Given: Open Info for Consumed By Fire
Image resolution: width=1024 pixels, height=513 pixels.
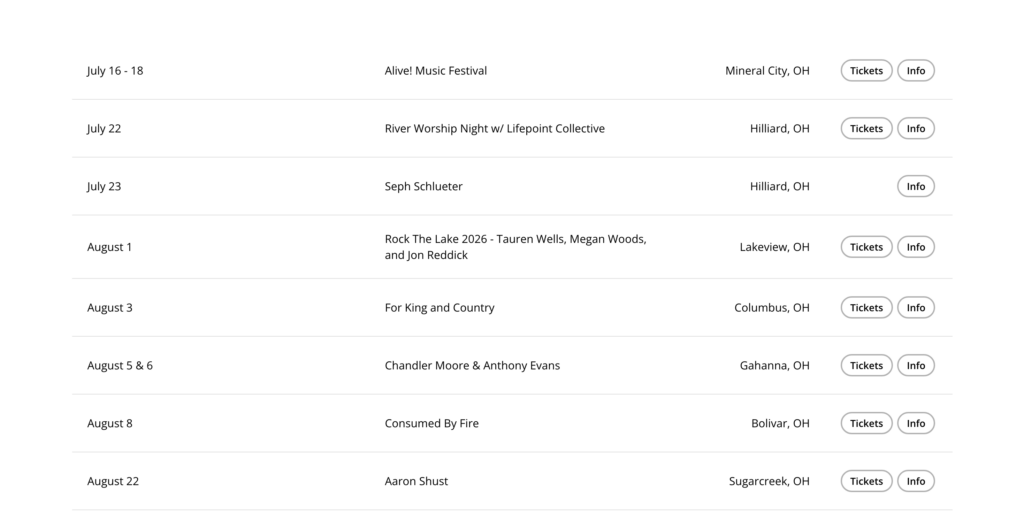Looking at the screenshot, I should click(x=916, y=423).
